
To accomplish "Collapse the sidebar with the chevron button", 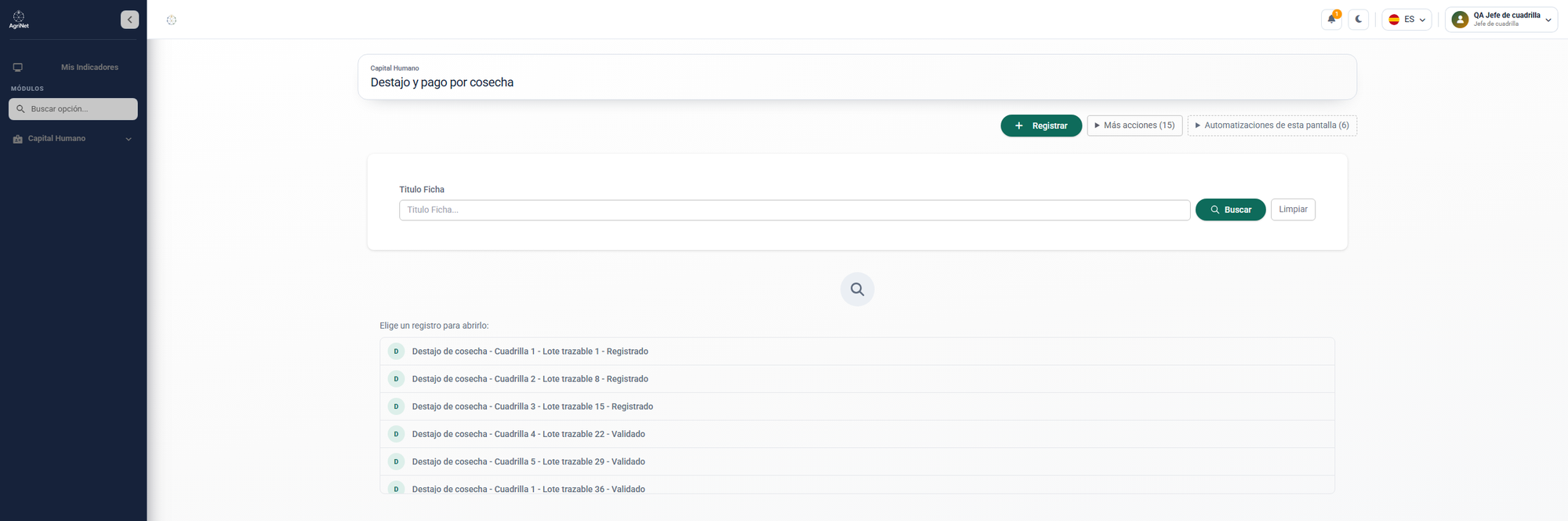I will (130, 20).
